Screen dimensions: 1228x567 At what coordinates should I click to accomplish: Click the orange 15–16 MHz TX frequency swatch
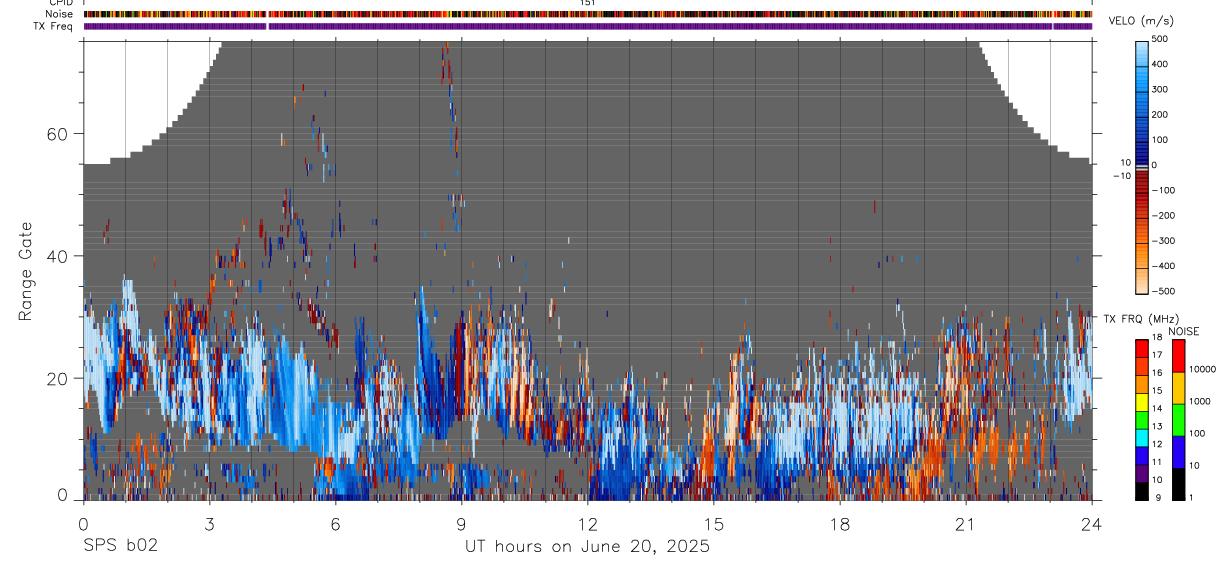click(x=1141, y=383)
